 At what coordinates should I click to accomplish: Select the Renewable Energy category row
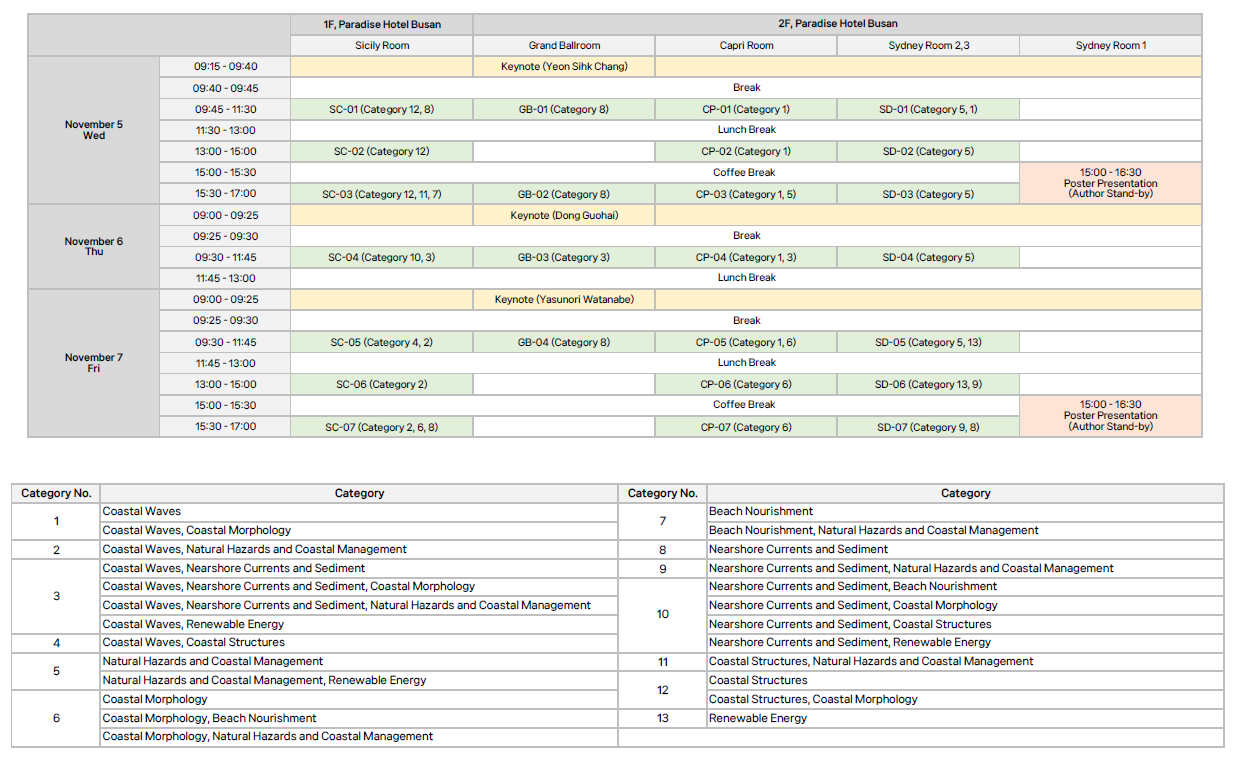pos(758,718)
